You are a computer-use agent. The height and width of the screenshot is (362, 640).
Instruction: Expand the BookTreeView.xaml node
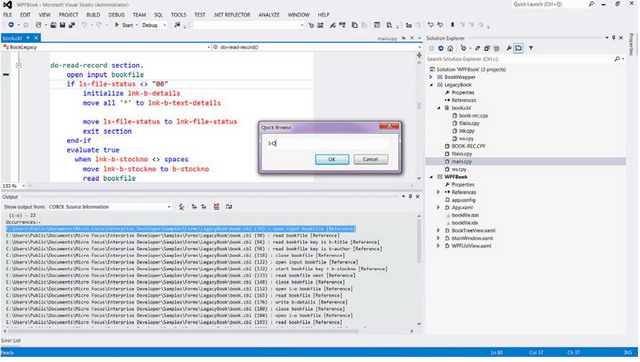click(439, 231)
